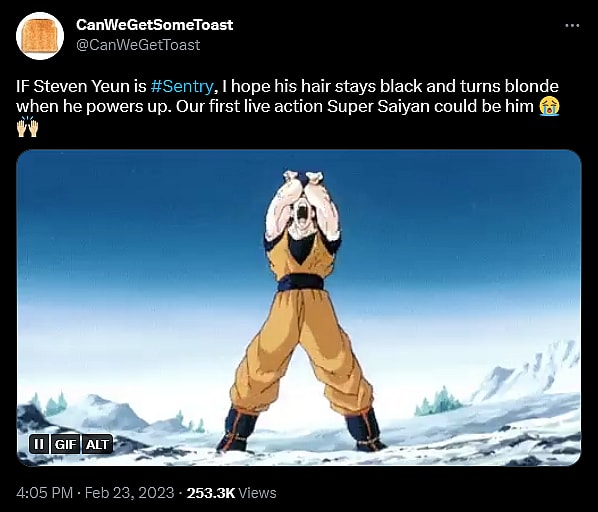
Task: Show the ALT image description
Action: [97, 444]
